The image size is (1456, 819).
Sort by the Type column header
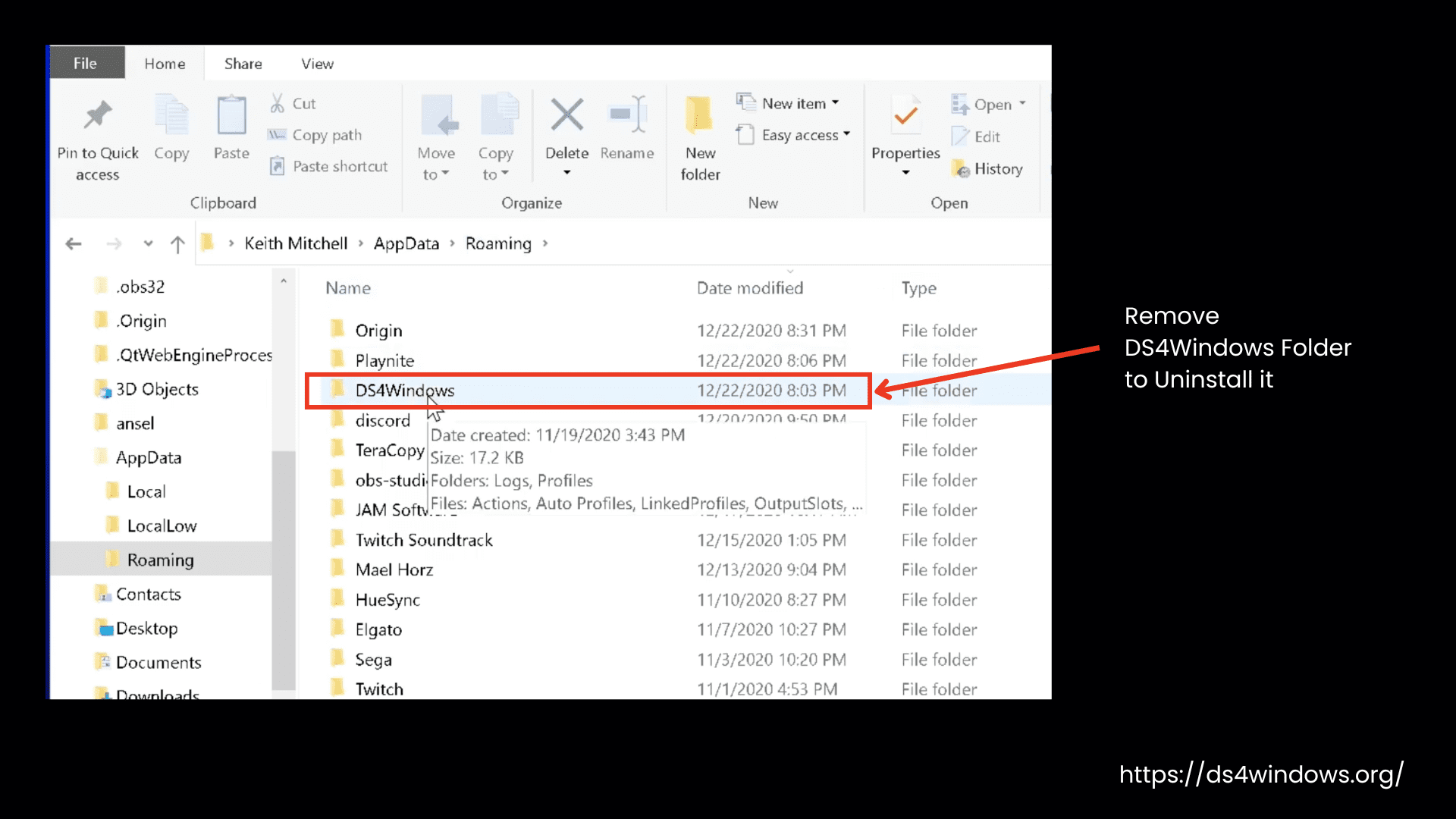click(x=919, y=288)
